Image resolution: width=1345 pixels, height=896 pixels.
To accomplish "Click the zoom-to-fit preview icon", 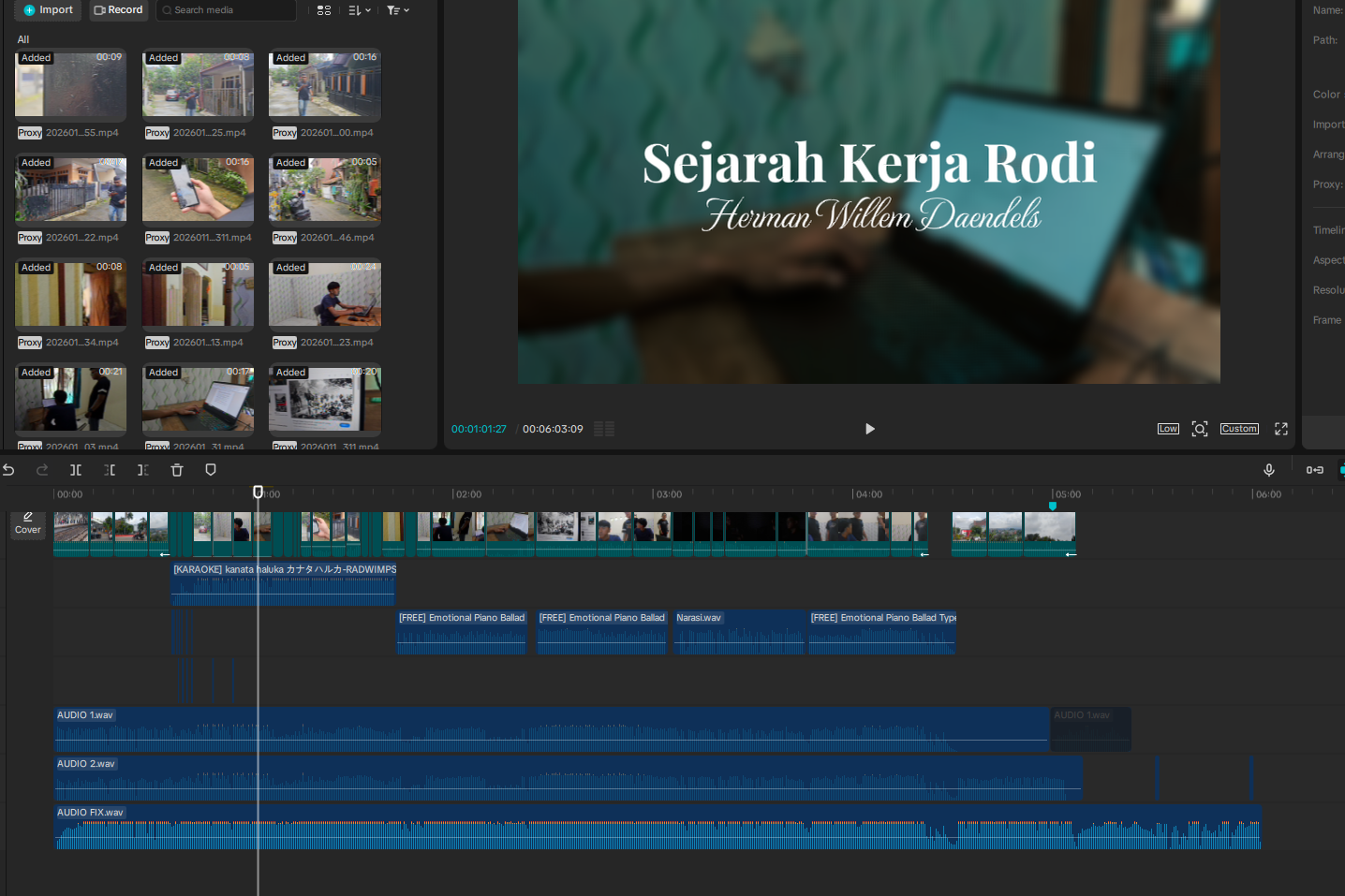I will click(1199, 429).
